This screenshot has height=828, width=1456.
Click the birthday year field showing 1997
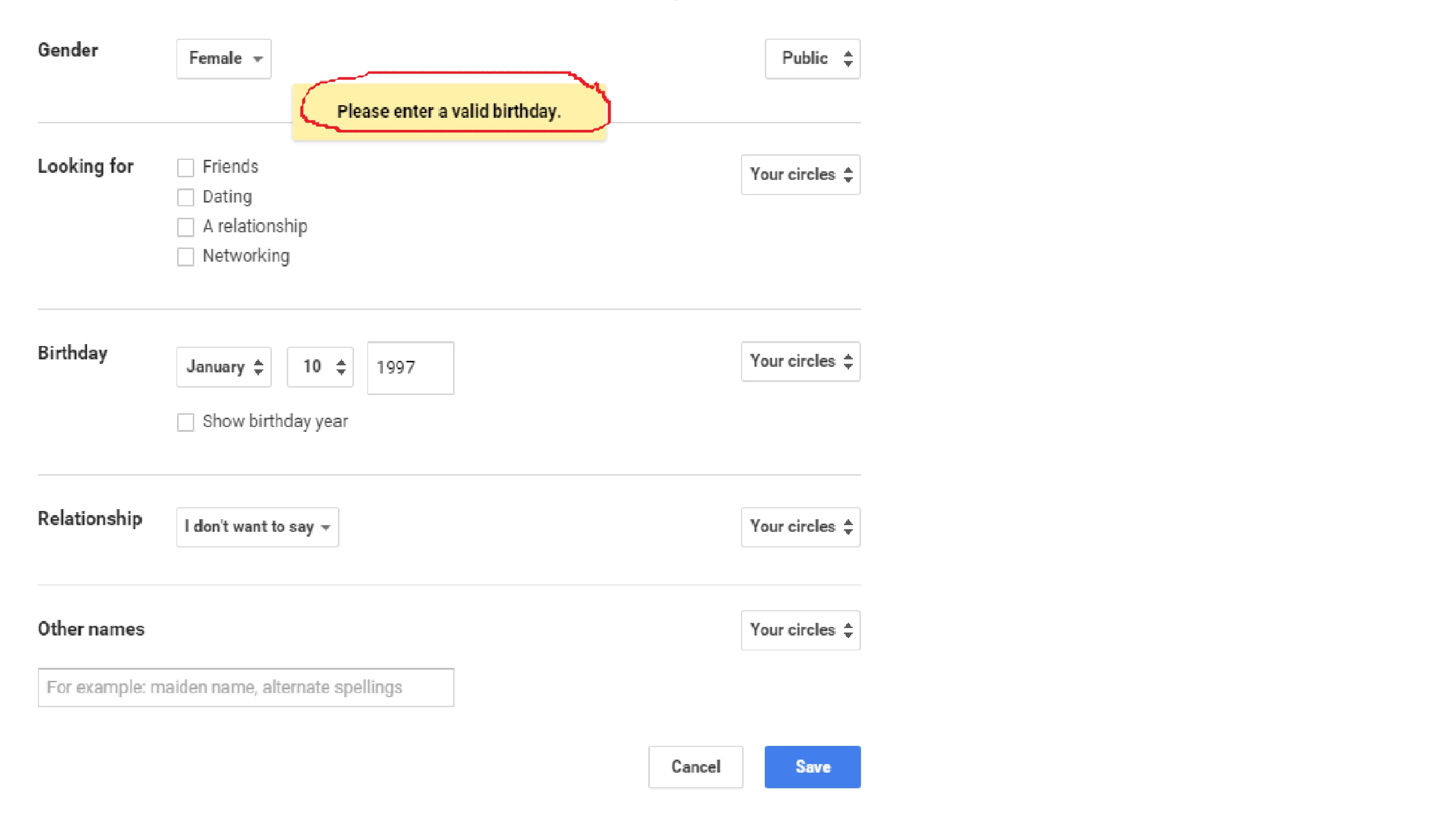(410, 368)
